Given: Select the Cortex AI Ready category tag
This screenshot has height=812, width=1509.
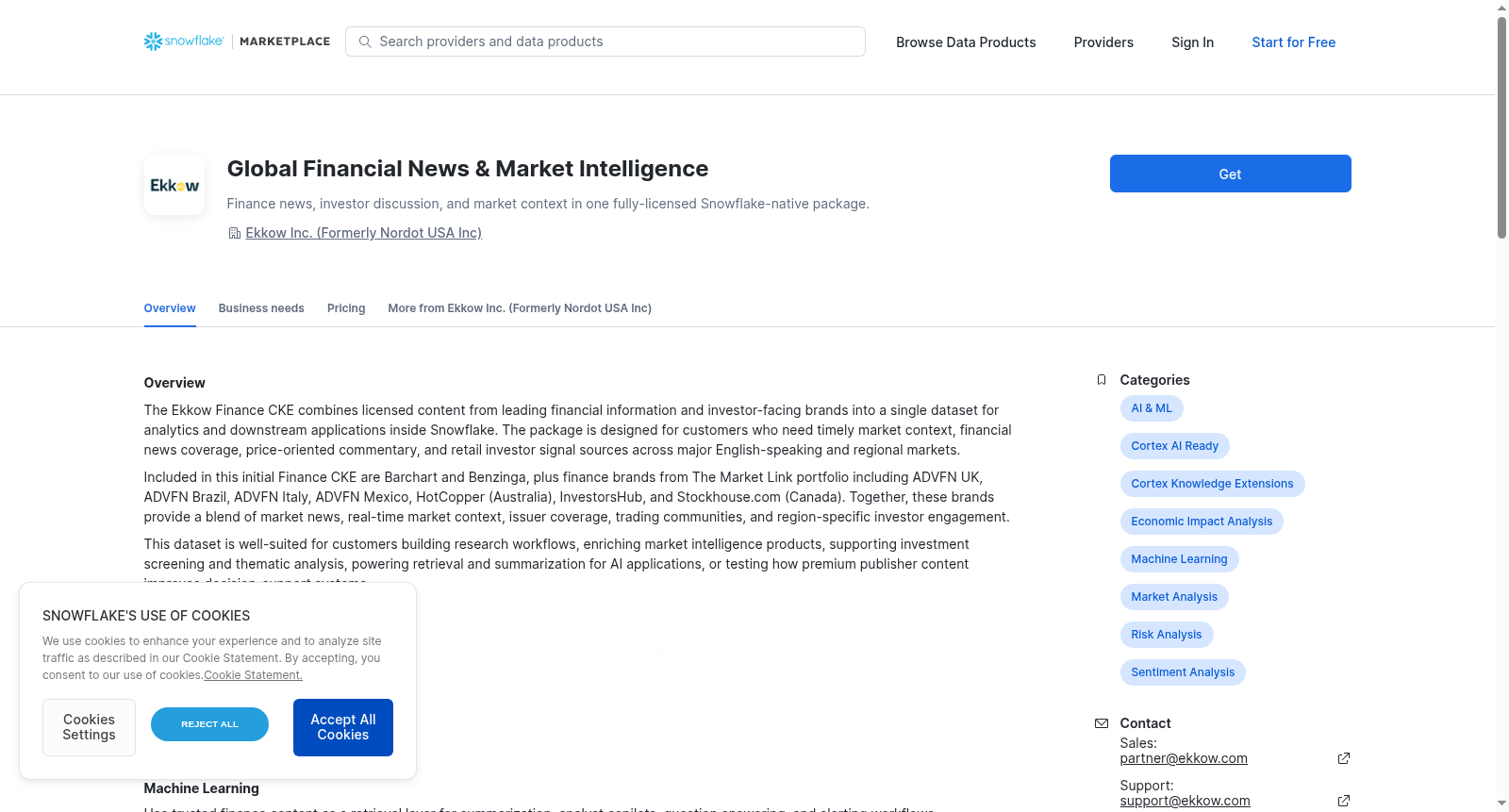Looking at the screenshot, I should (1174, 446).
